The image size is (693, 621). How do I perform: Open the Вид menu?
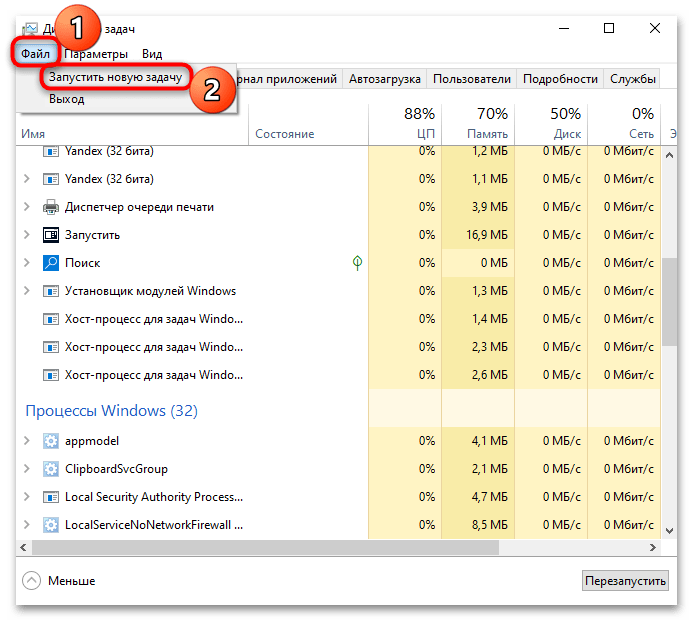(152, 54)
